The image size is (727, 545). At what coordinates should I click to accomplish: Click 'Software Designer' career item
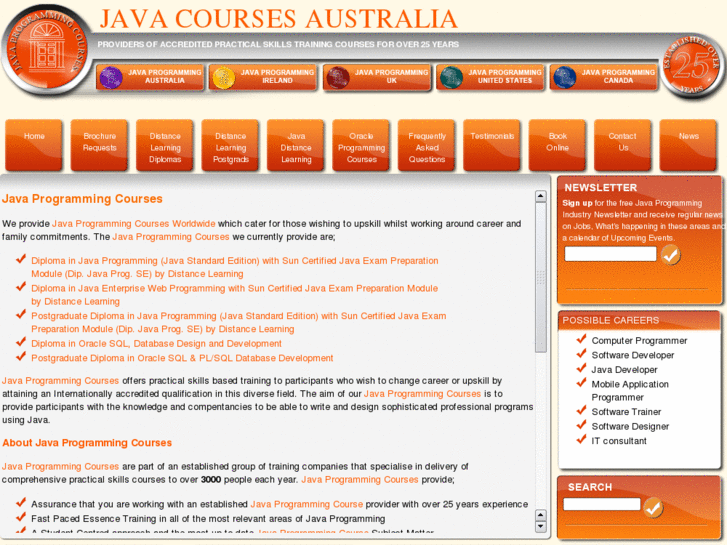click(x=630, y=426)
